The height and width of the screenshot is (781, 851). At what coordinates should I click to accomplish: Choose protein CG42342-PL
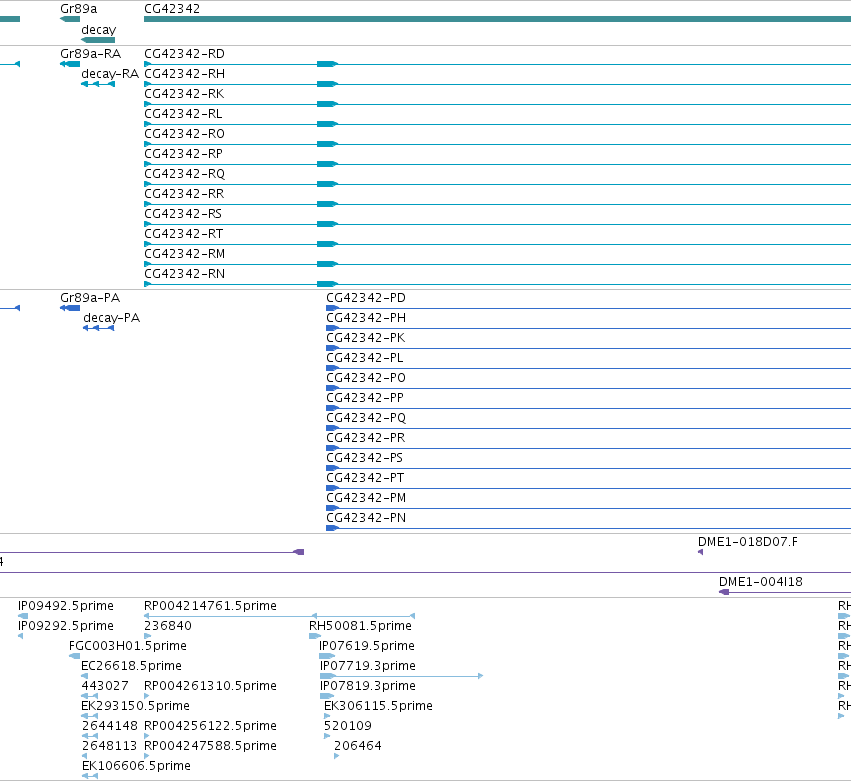point(365,358)
